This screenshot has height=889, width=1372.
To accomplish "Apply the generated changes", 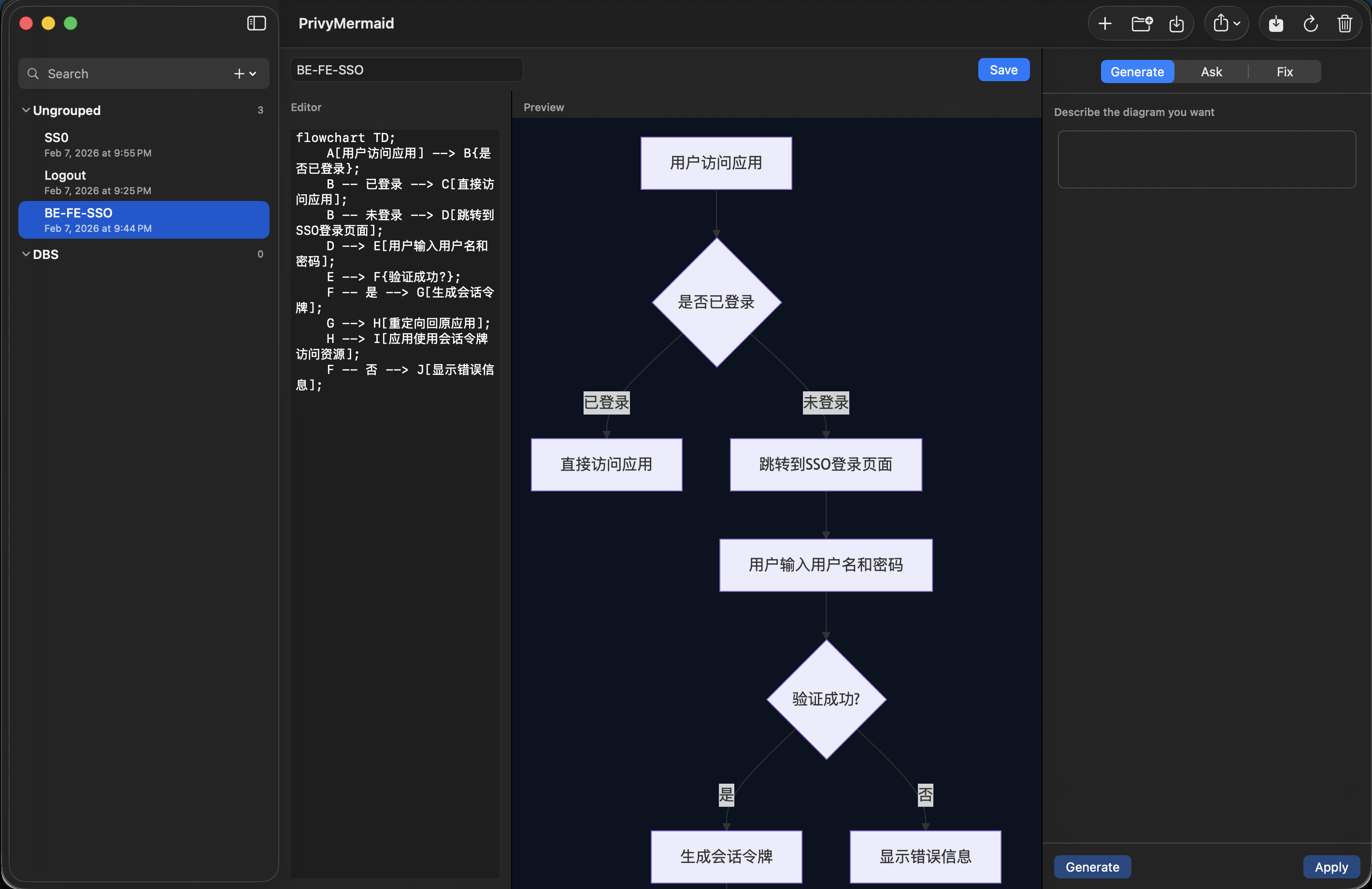I will point(1331,866).
